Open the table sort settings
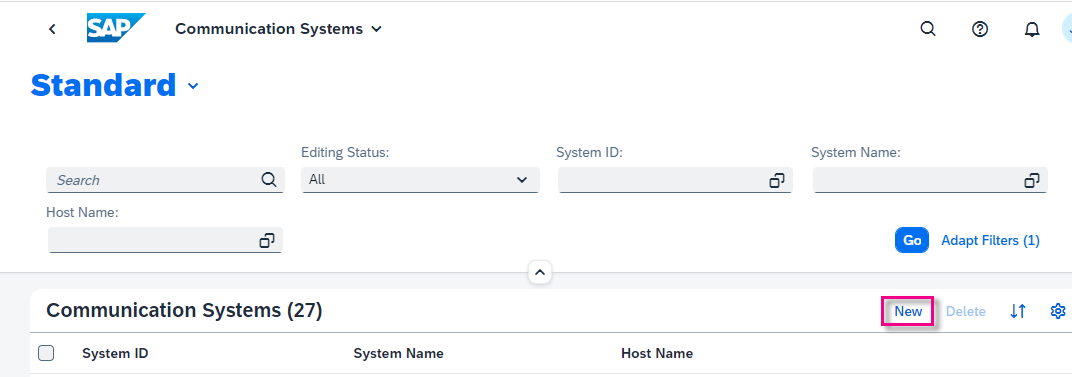The width and height of the screenshot is (1072, 377). coord(1018,311)
